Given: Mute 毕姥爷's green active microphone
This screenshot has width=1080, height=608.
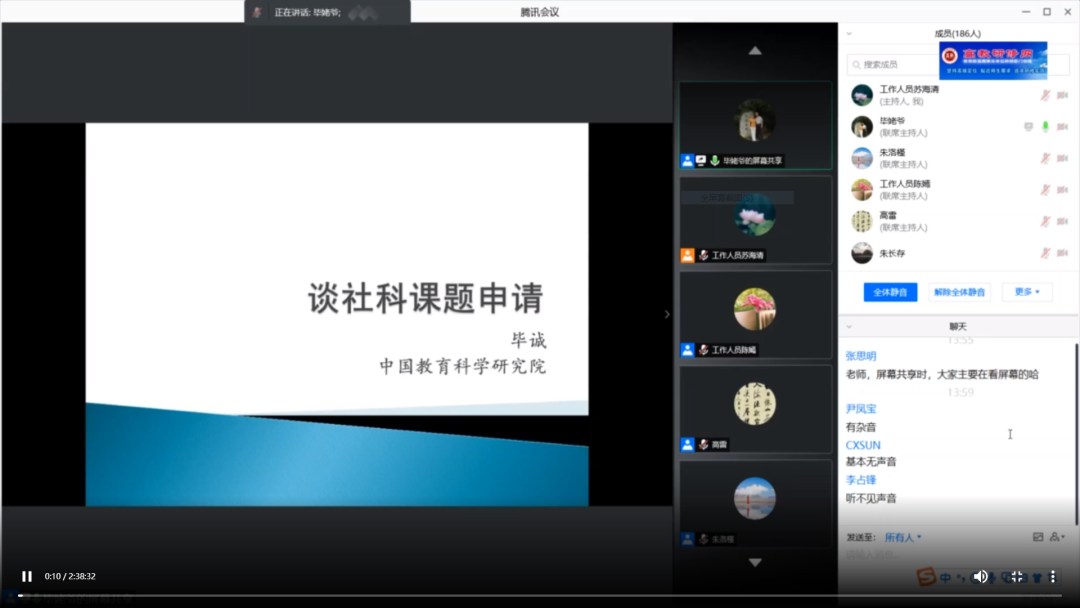Looking at the screenshot, I should point(1045,127).
